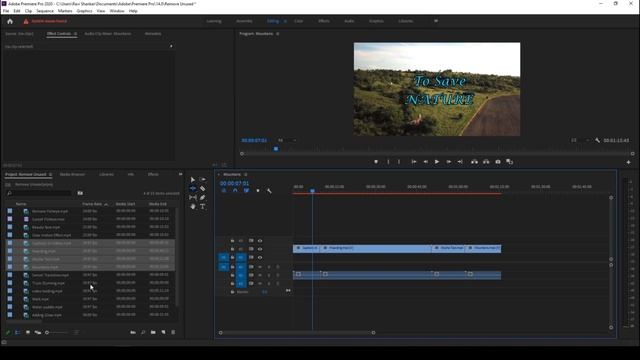Select the Ripple Edit tool
The height and width of the screenshot is (360, 640).
[x=193, y=189]
